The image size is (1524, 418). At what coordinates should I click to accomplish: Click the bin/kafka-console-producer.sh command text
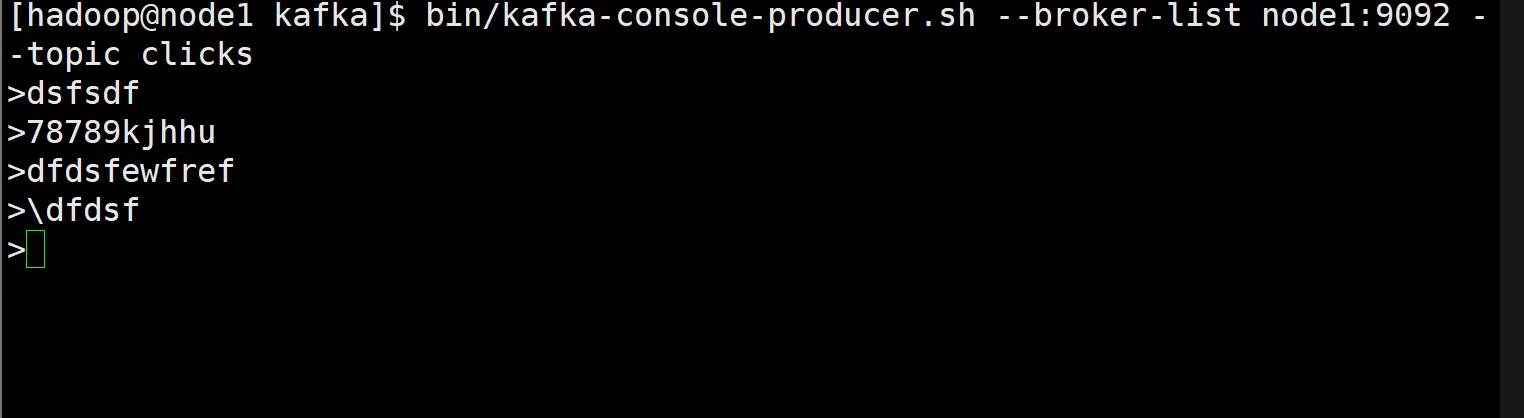pos(699,16)
